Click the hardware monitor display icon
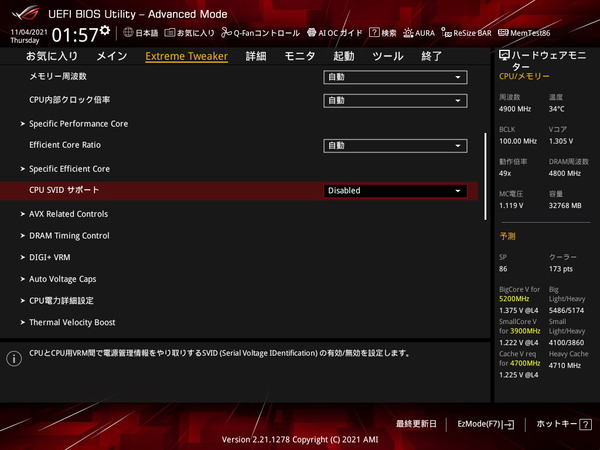 (504, 56)
